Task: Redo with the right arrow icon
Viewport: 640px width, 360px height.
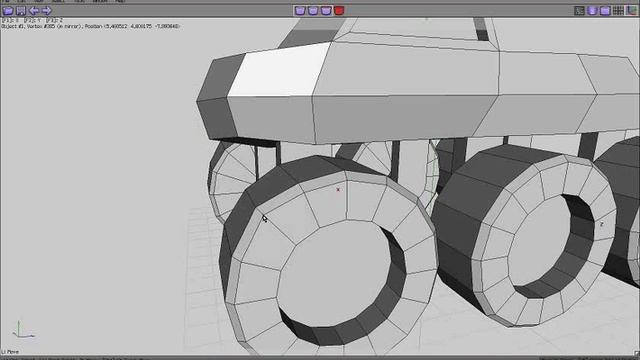Action: 47,11
